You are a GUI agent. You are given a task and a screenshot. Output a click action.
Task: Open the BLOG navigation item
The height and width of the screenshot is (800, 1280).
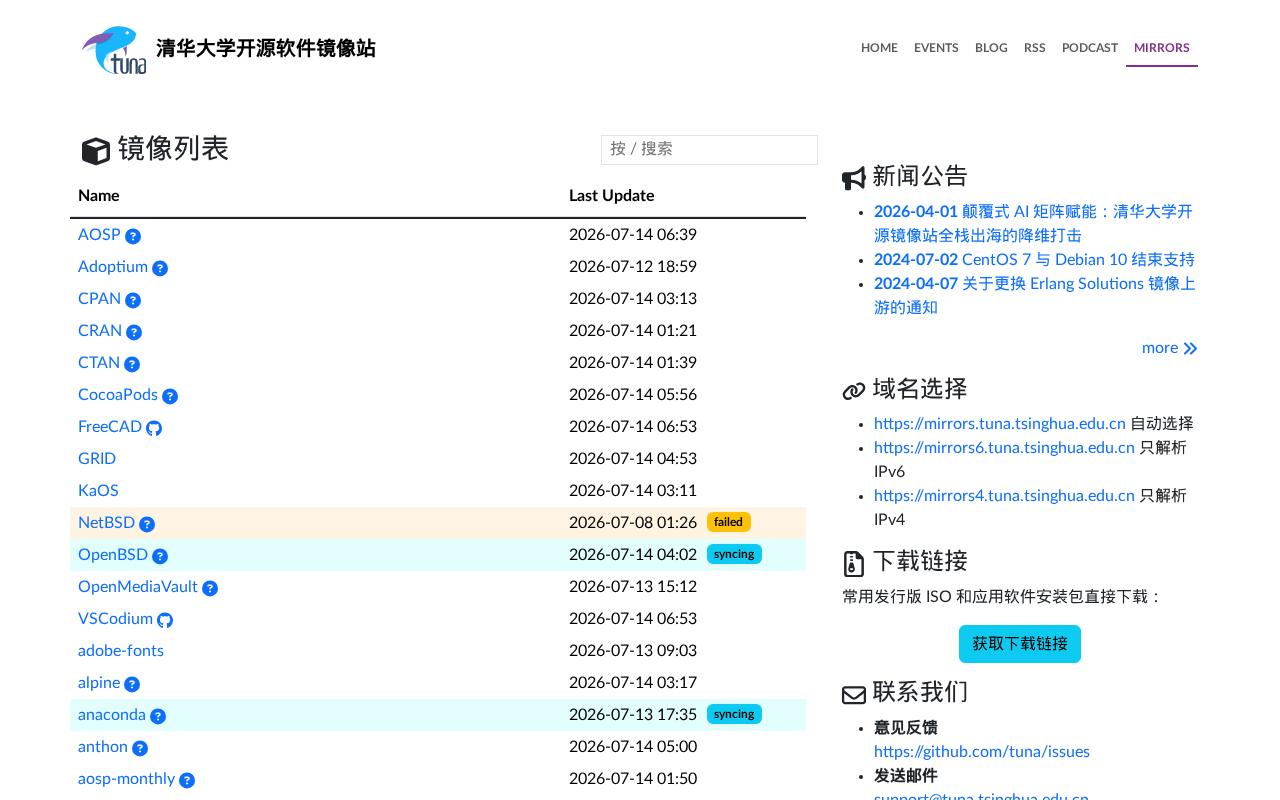pos(991,48)
